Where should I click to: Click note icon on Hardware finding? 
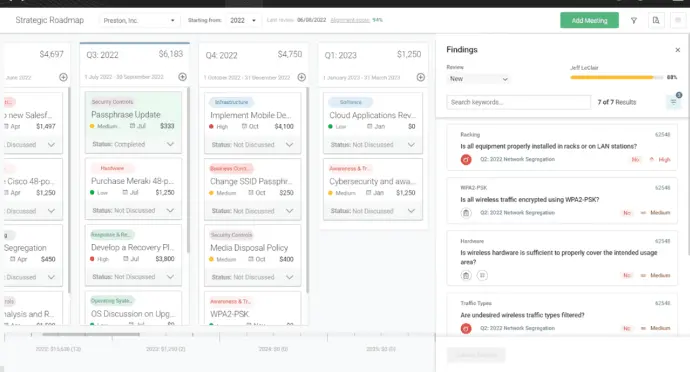(x=482, y=276)
